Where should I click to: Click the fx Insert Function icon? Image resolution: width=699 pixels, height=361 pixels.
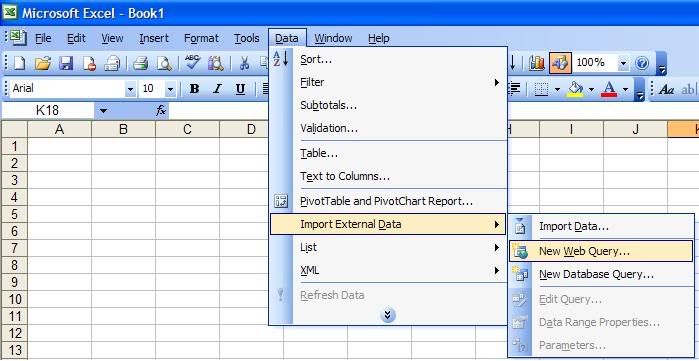(x=161, y=111)
